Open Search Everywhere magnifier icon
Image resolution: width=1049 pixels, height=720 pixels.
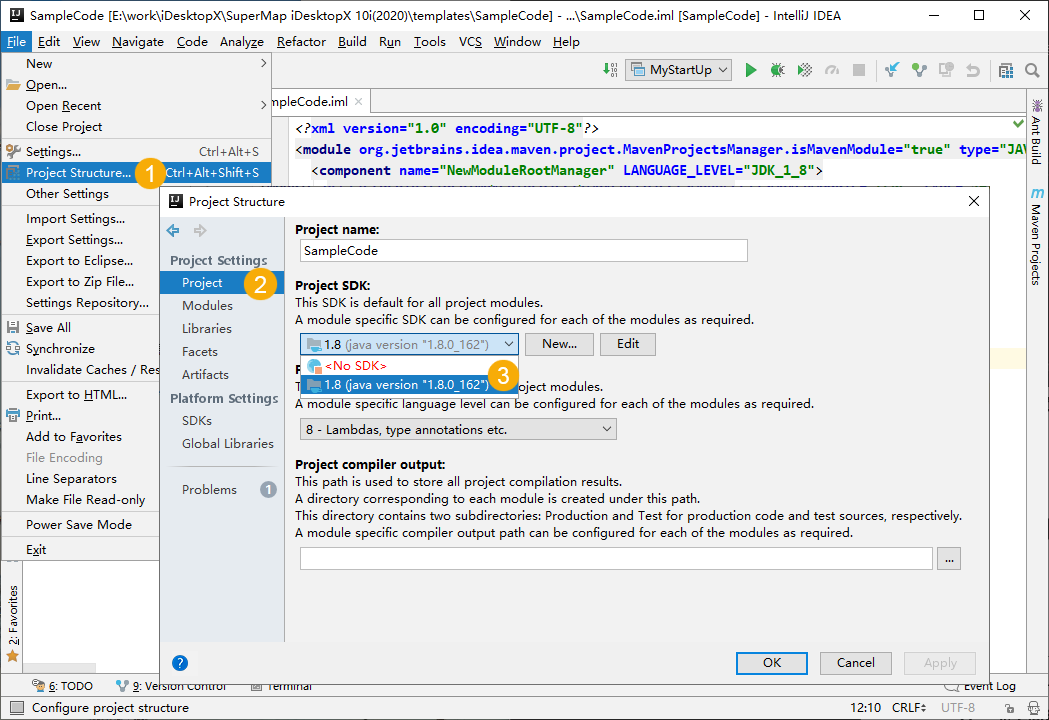(x=1032, y=70)
